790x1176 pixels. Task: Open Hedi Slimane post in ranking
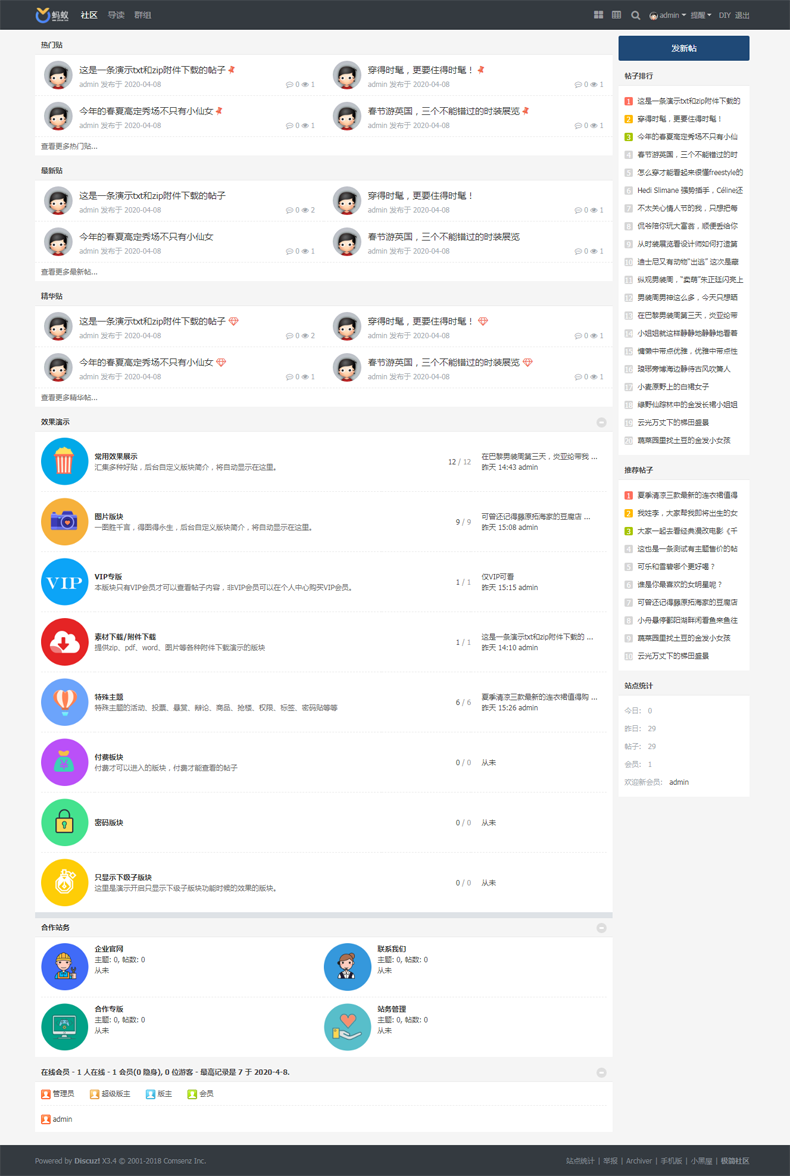pyautogui.click(x=690, y=190)
